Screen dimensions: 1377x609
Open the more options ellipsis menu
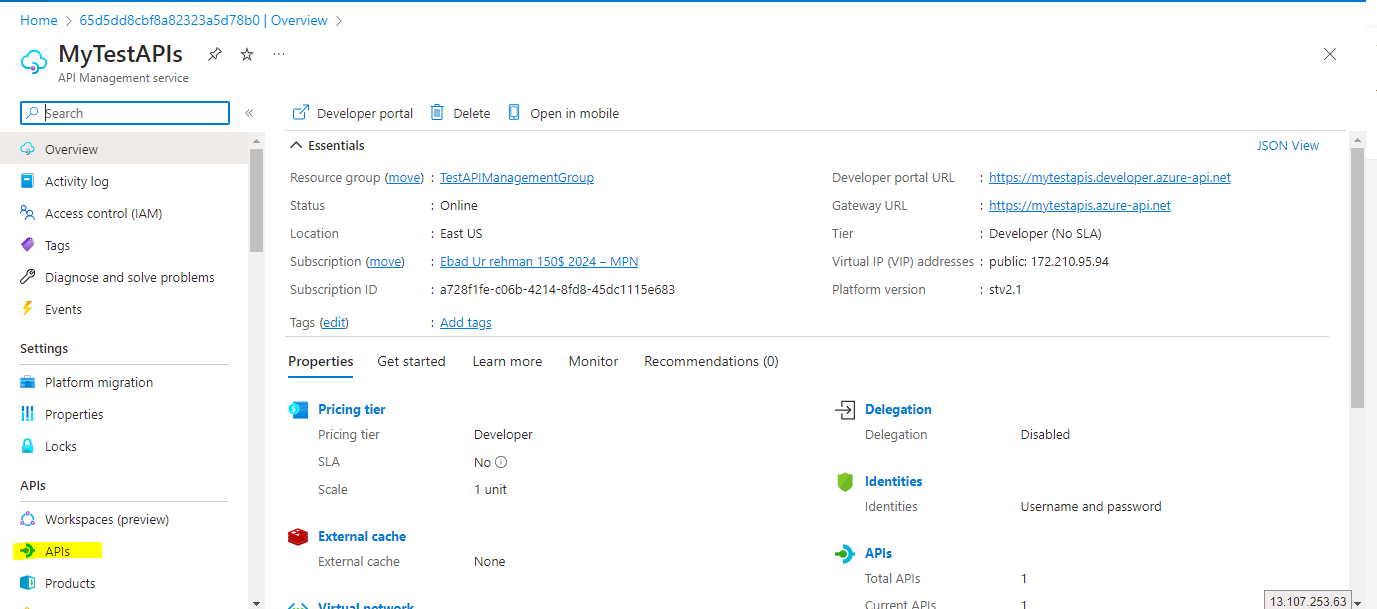[279, 54]
